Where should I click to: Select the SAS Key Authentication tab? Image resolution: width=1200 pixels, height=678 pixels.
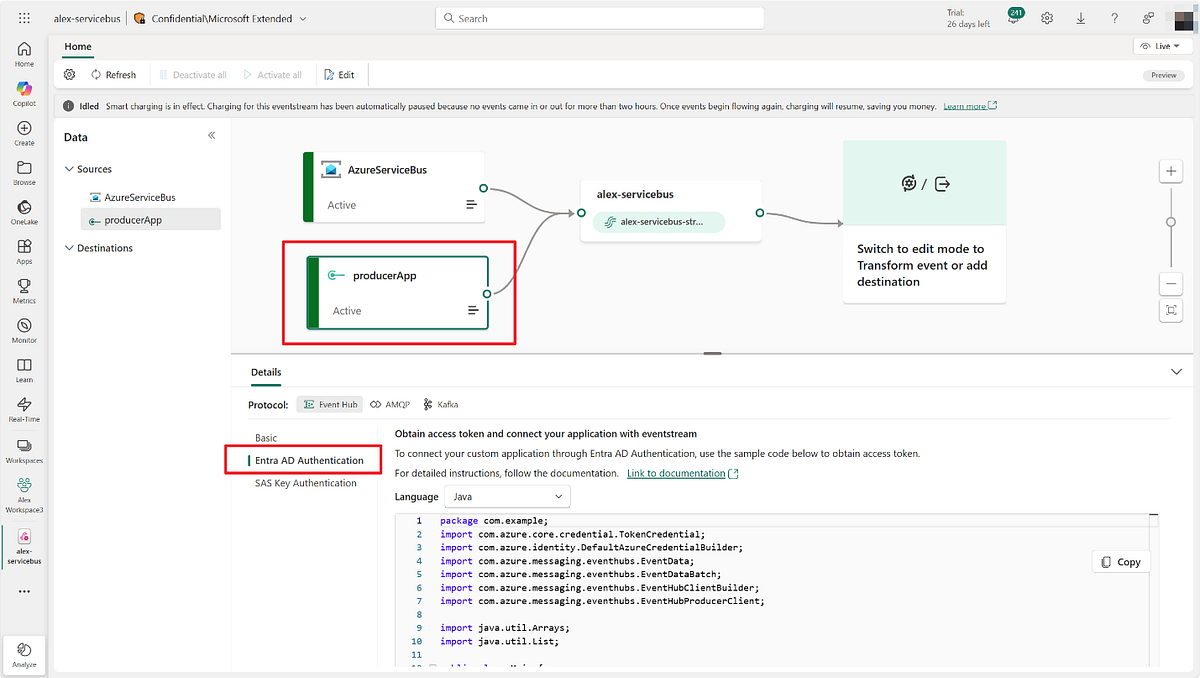coord(305,483)
